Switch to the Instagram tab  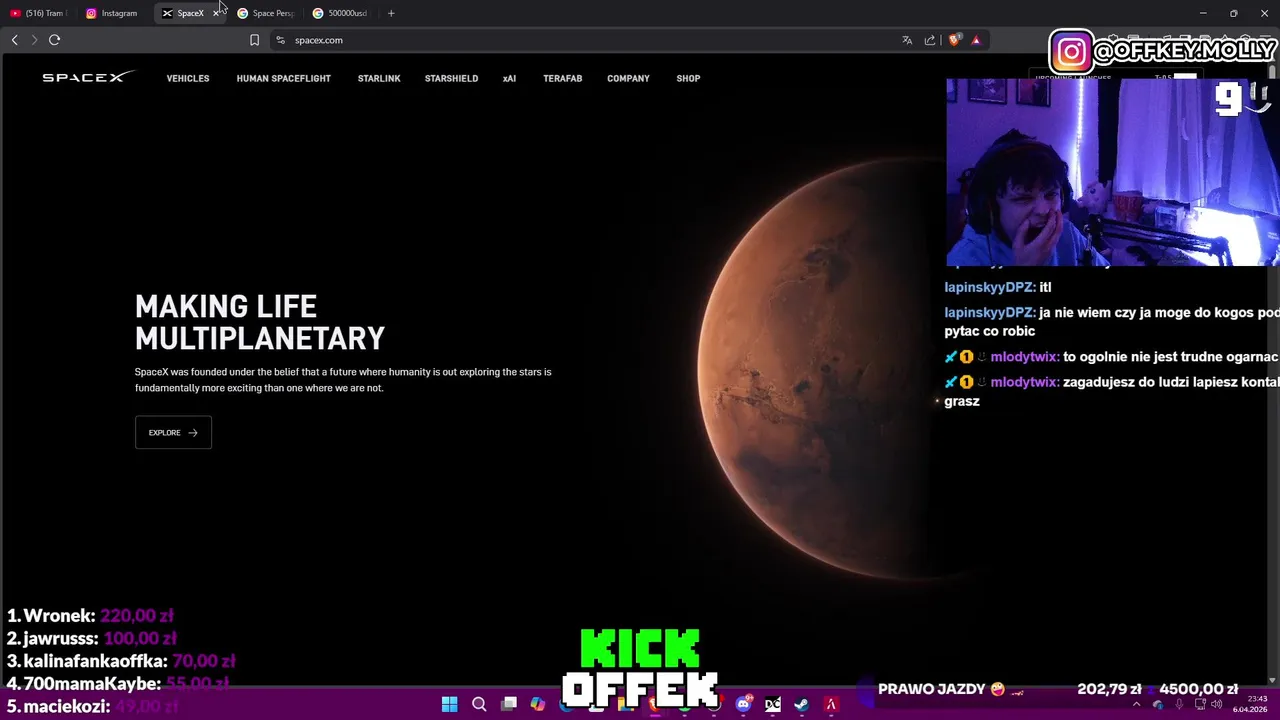point(113,13)
